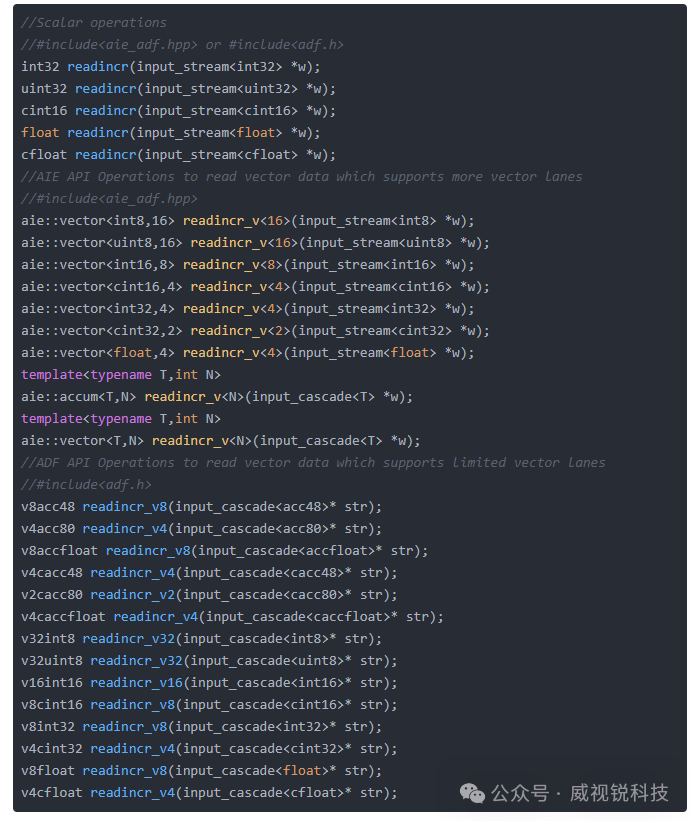Click readincr_v<16> for the int8 stream
Viewport: 691px width, 821px height.
click(237, 220)
